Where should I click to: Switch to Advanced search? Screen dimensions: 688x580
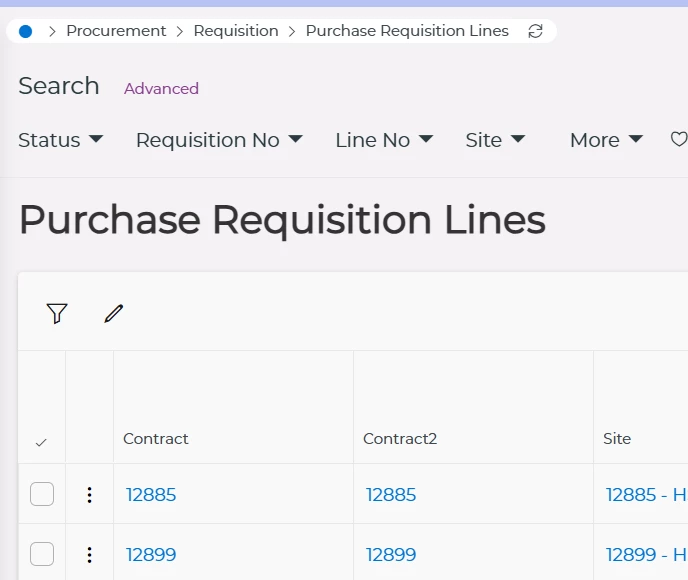click(161, 88)
